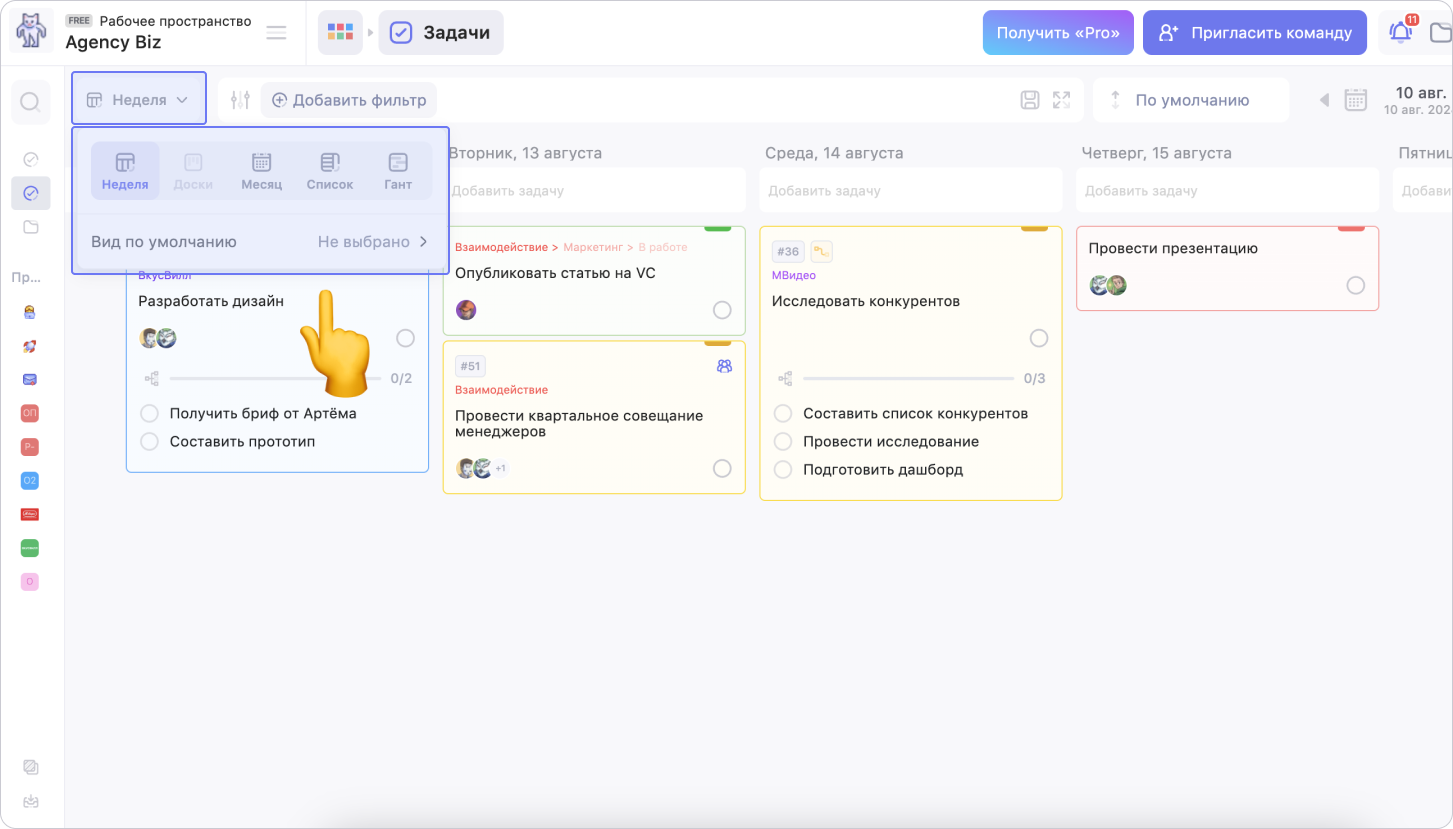Click 'Добавить задачу' field under Среда

coord(909,190)
